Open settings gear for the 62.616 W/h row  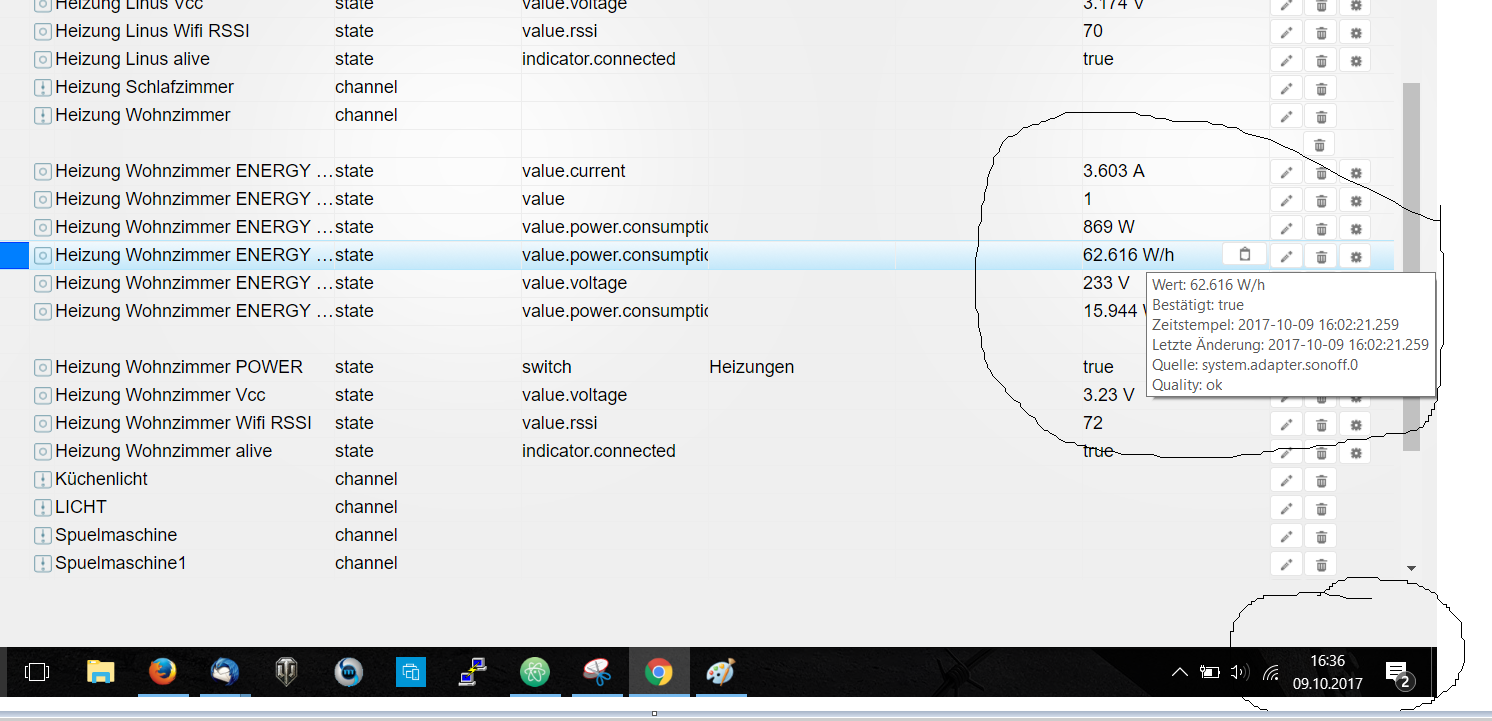(1355, 256)
